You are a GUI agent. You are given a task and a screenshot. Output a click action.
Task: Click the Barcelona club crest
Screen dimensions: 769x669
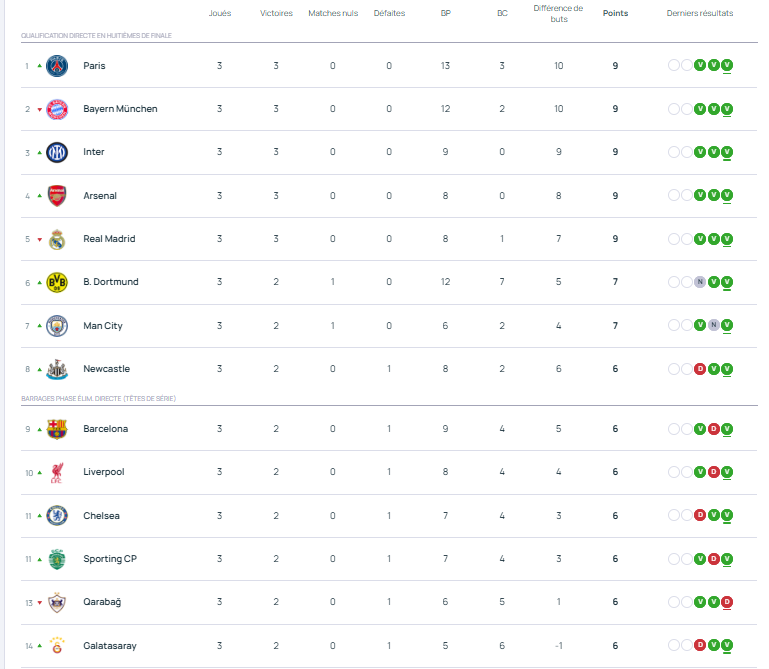(x=57, y=429)
